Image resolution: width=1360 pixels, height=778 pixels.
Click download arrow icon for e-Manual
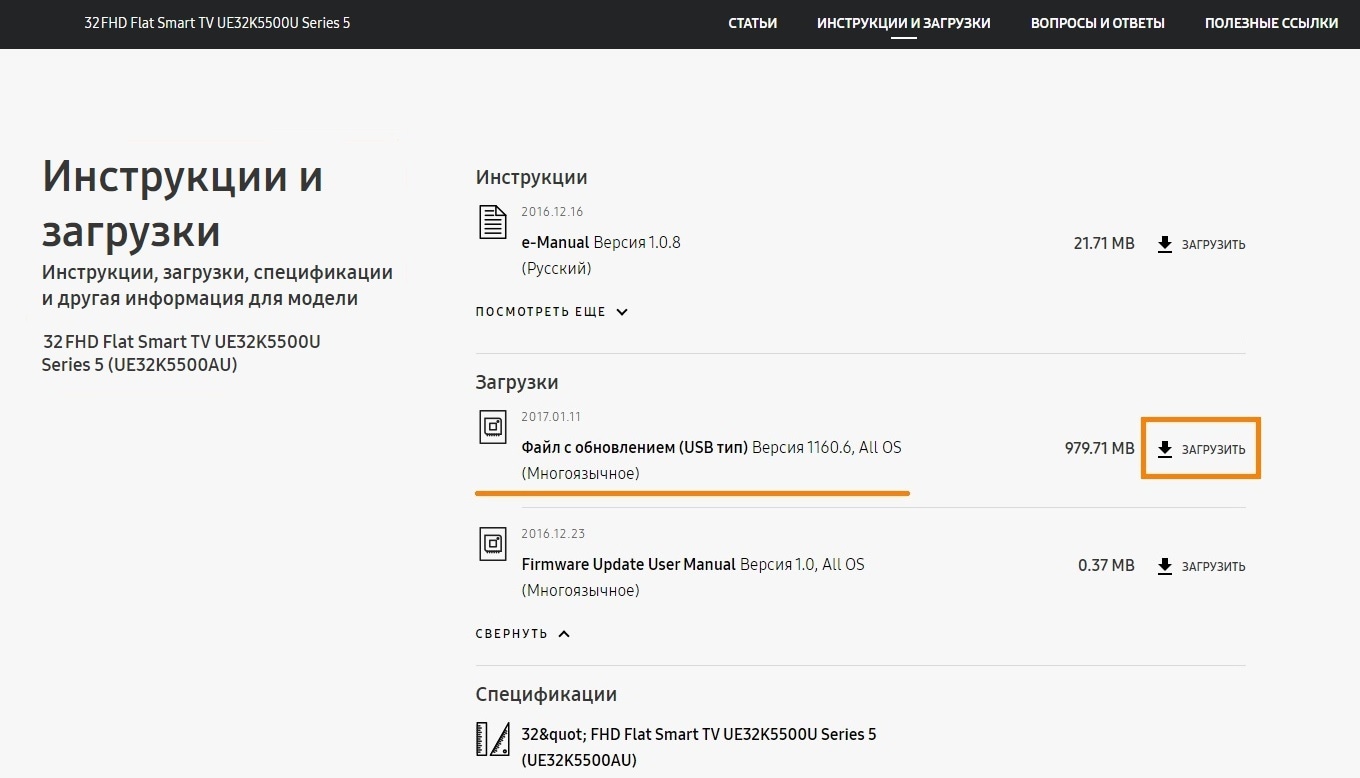coord(1165,244)
